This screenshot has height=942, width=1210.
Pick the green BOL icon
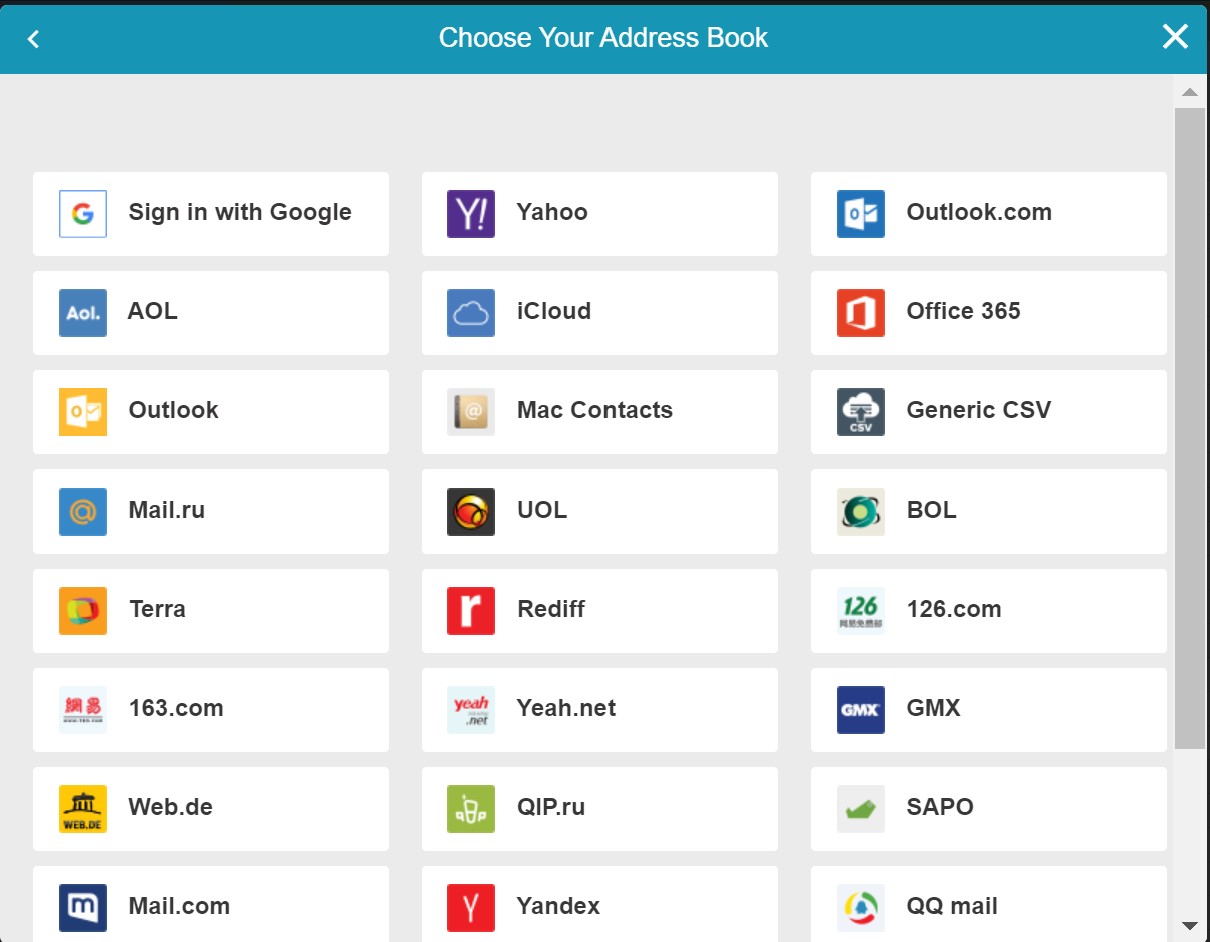(861, 512)
